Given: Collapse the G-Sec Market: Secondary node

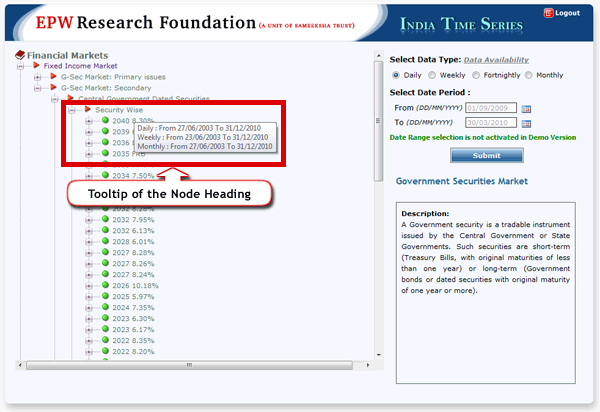Looking at the screenshot, I should tap(38, 88).
